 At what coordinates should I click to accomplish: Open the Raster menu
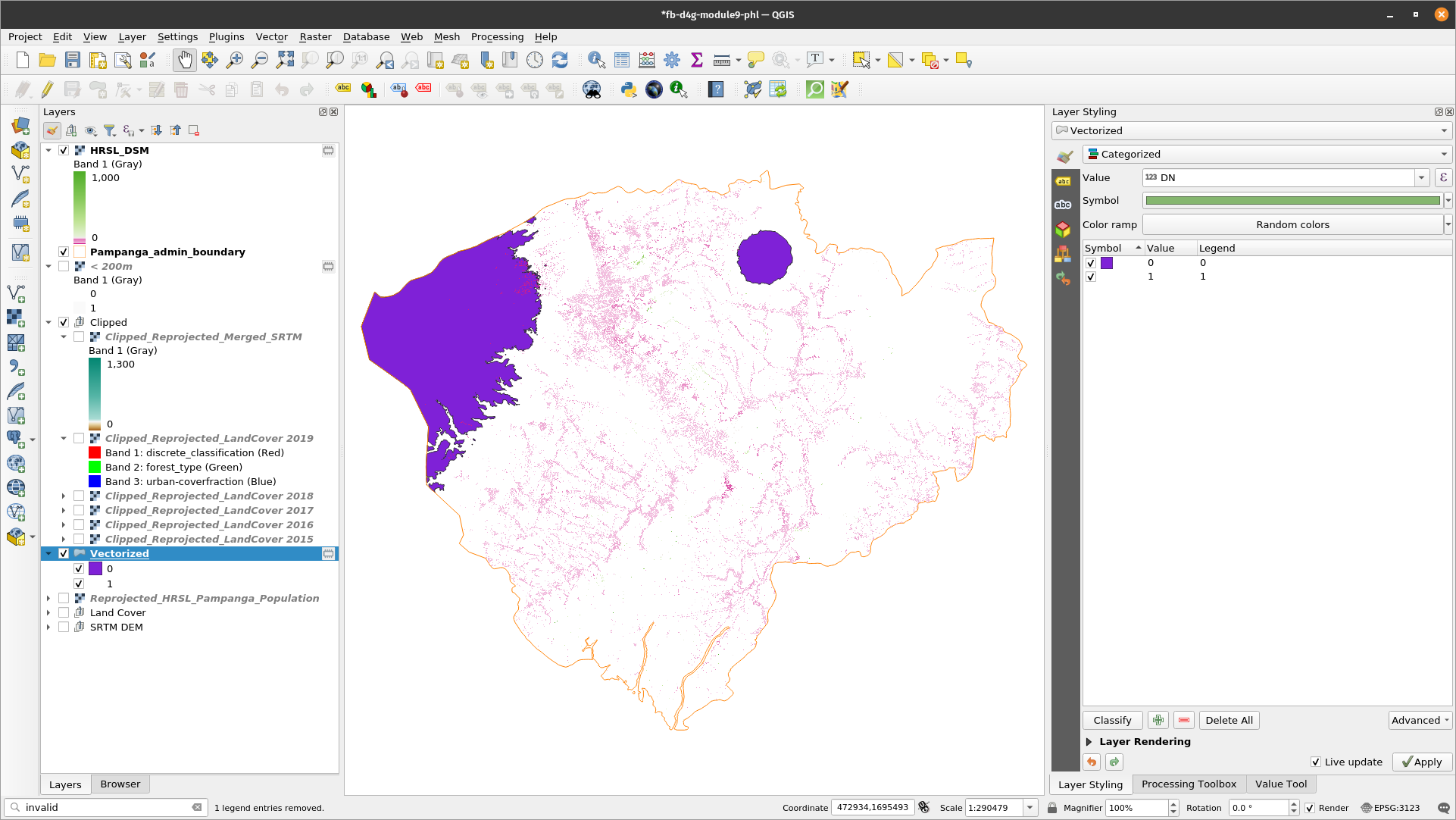pyautogui.click(x=315, y=36)
